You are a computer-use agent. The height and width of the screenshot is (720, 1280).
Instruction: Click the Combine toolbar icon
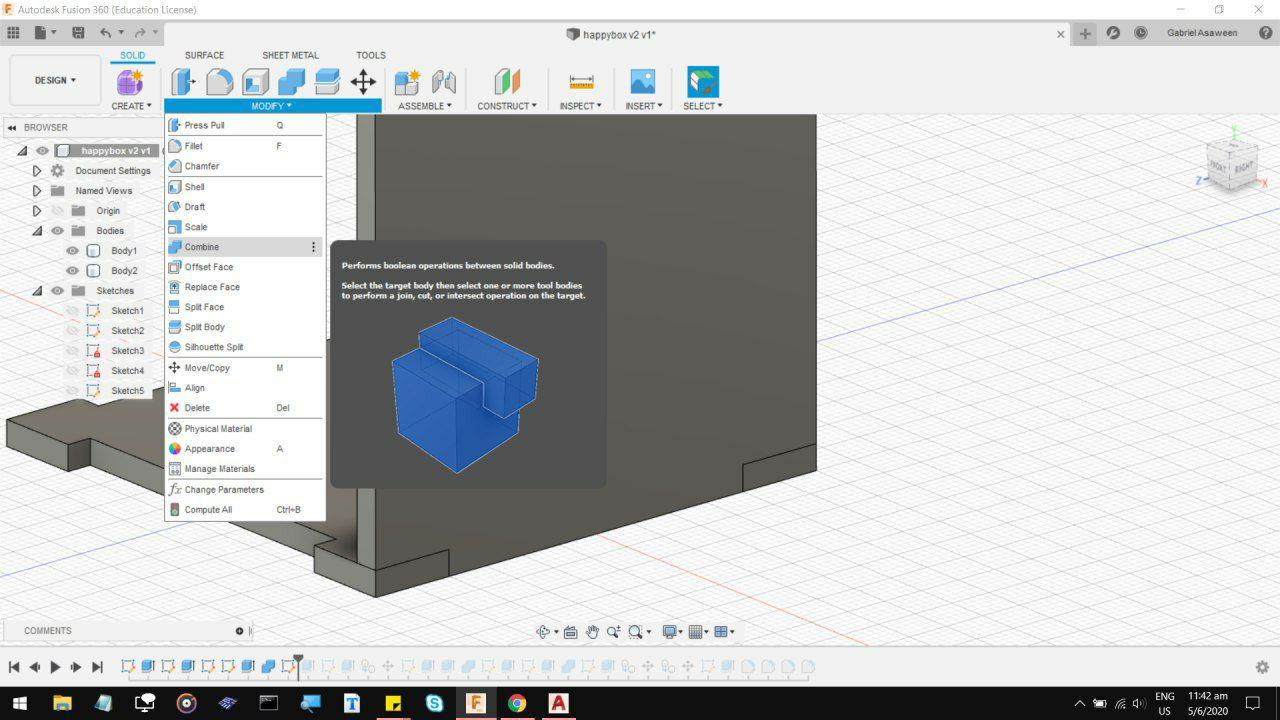tap(291, 82)
